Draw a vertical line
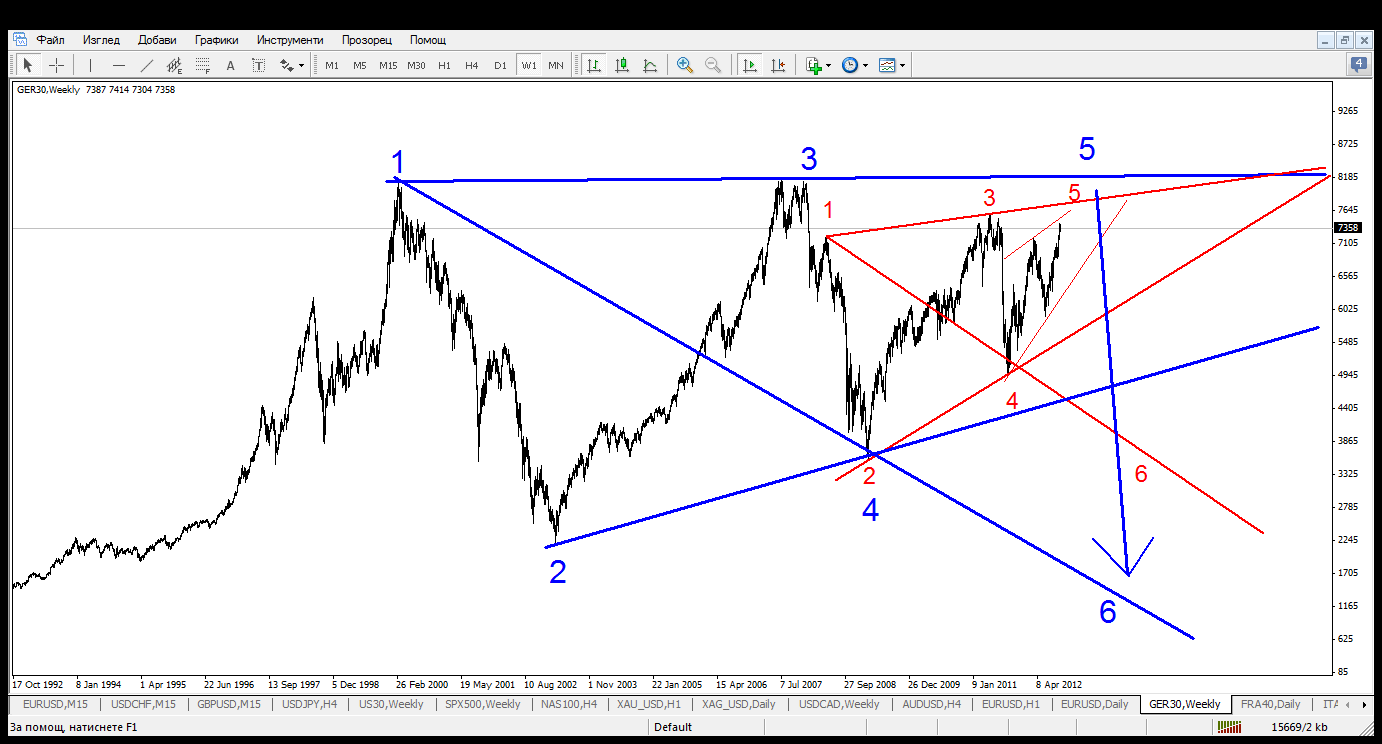Image resolution: width=1382 pixels, height=744 pixels. tap(90, 65)
